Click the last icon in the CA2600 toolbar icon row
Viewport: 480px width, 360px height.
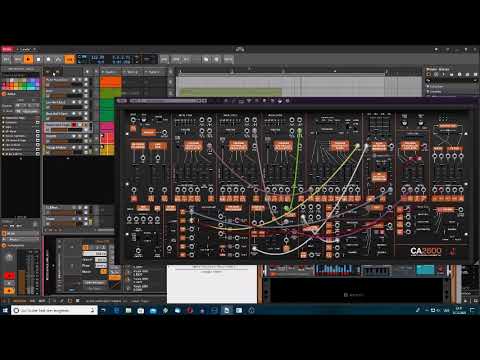coord(287,101)
